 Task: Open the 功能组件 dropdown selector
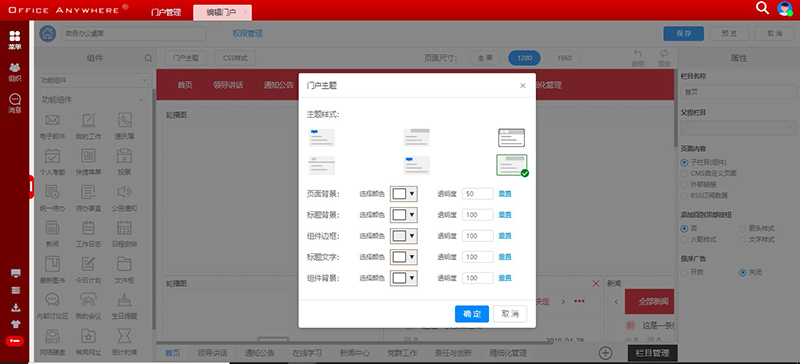94,80
